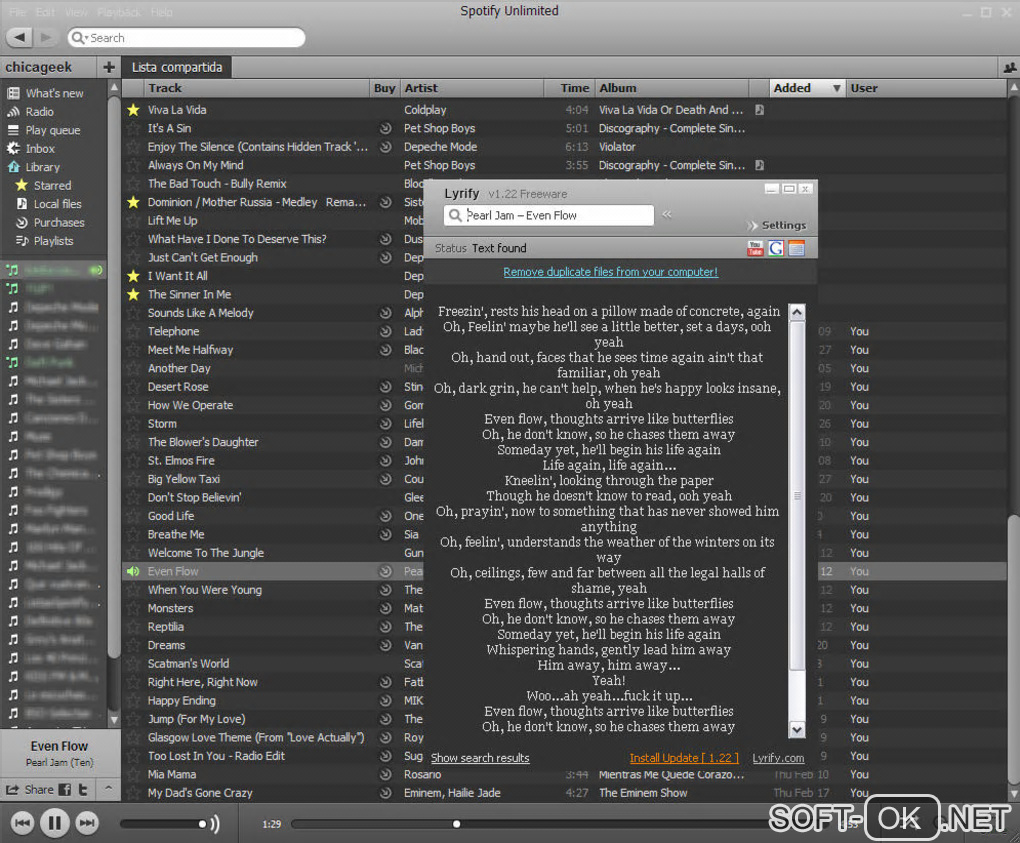
Task: Star the Always On My Mind track
Action: 133,165
